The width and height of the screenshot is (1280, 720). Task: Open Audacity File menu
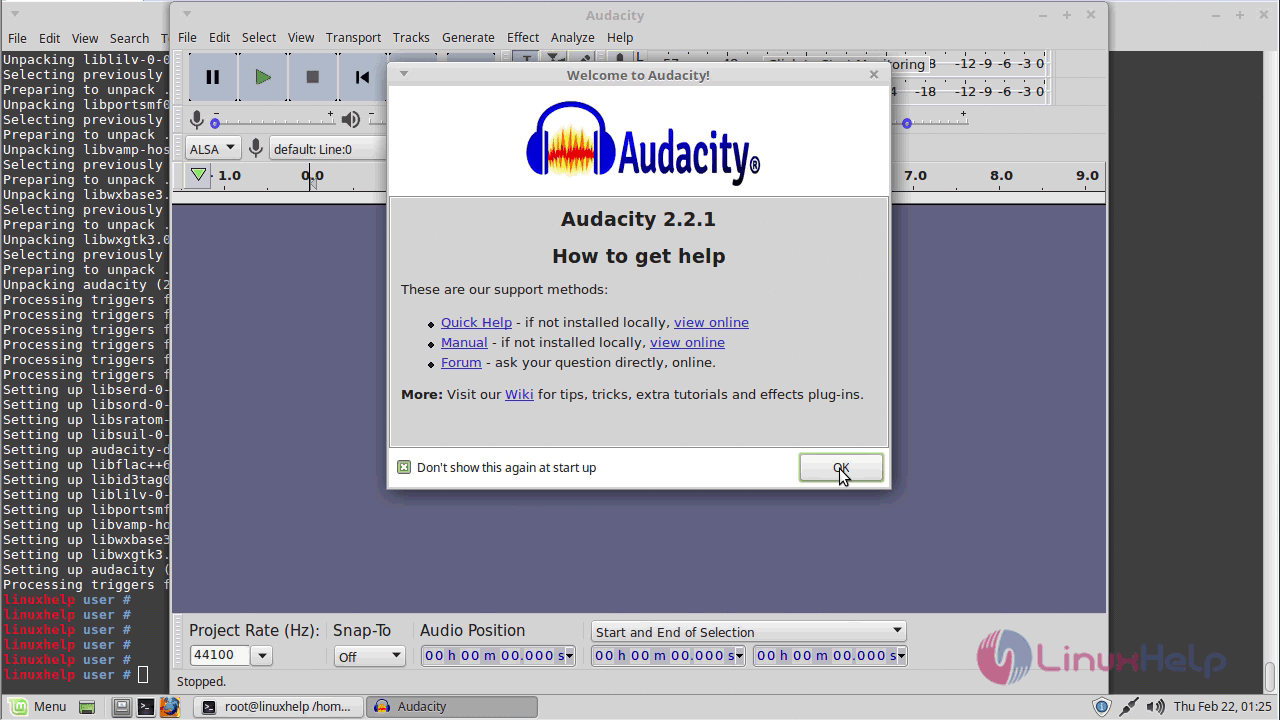click(x=187, y=37)
